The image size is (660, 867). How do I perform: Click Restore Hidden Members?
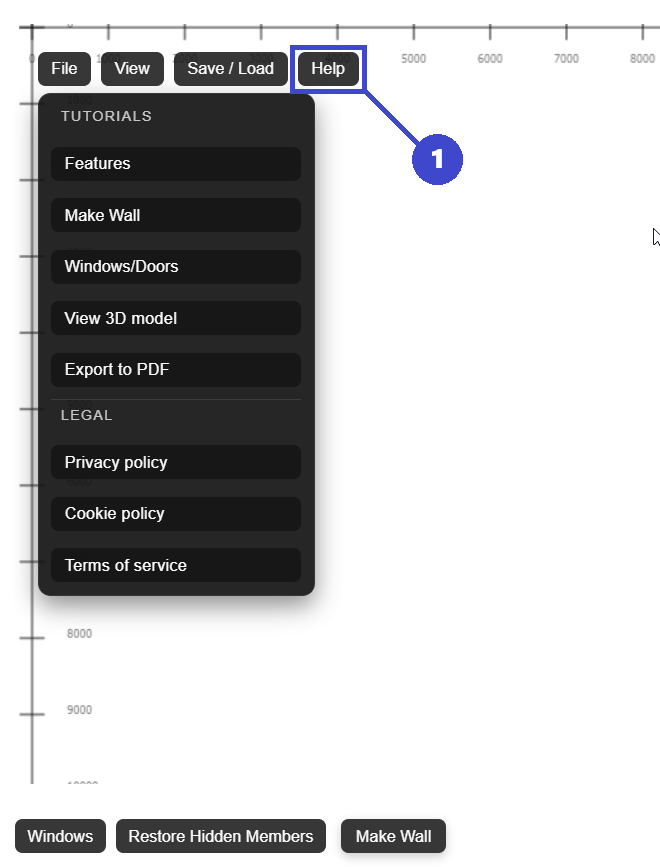pyautogui.click(x=220, y=836)
